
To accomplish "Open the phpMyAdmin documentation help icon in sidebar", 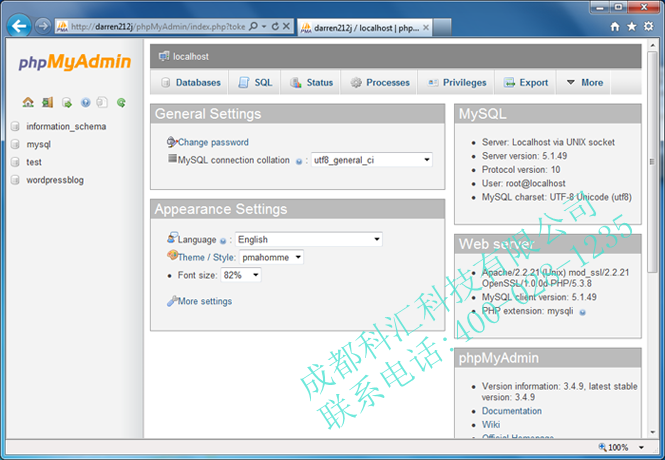I will [86, 102].
